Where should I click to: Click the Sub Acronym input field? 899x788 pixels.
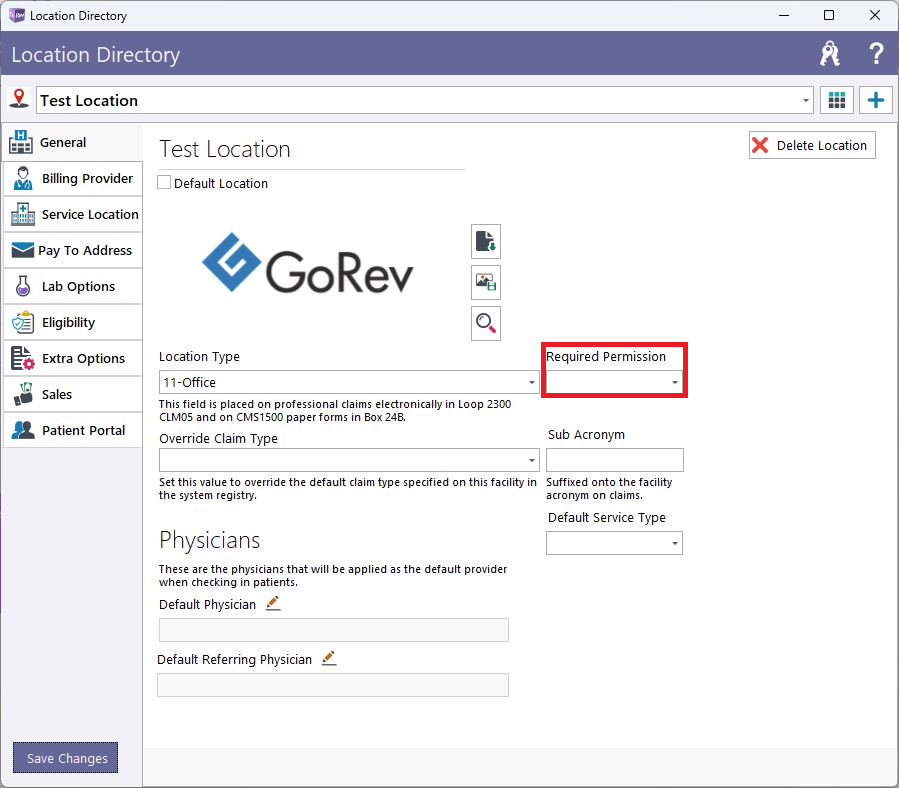[x=615, y=460]
